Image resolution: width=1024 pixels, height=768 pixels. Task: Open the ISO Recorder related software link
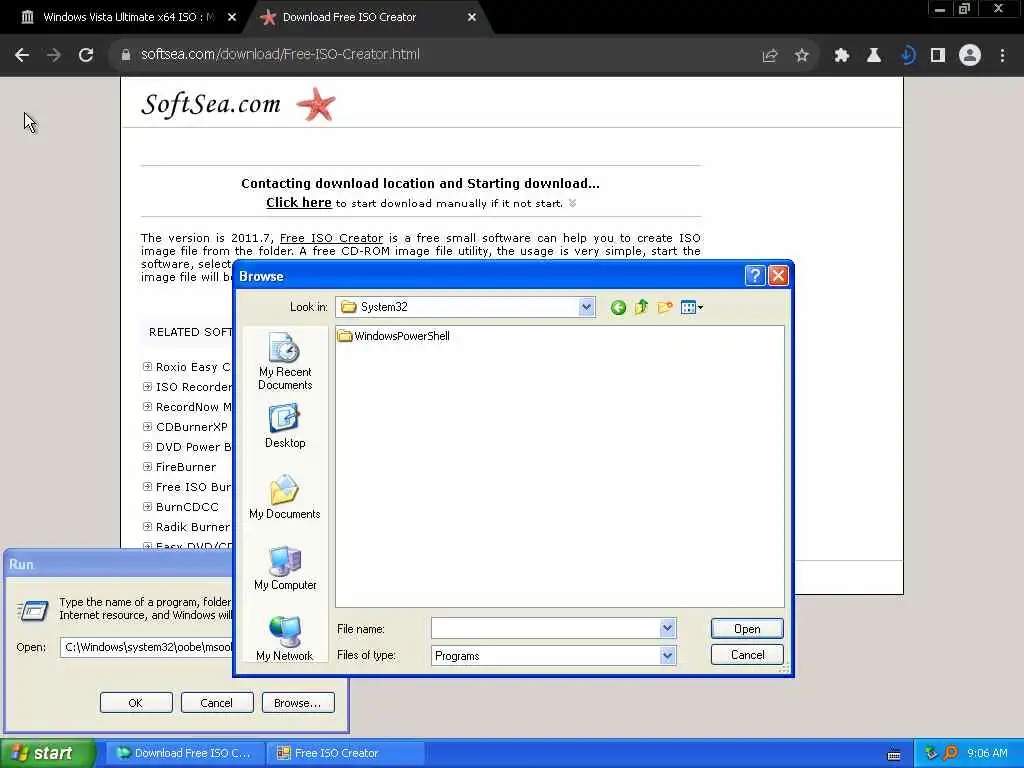click(x=193, y=387)
